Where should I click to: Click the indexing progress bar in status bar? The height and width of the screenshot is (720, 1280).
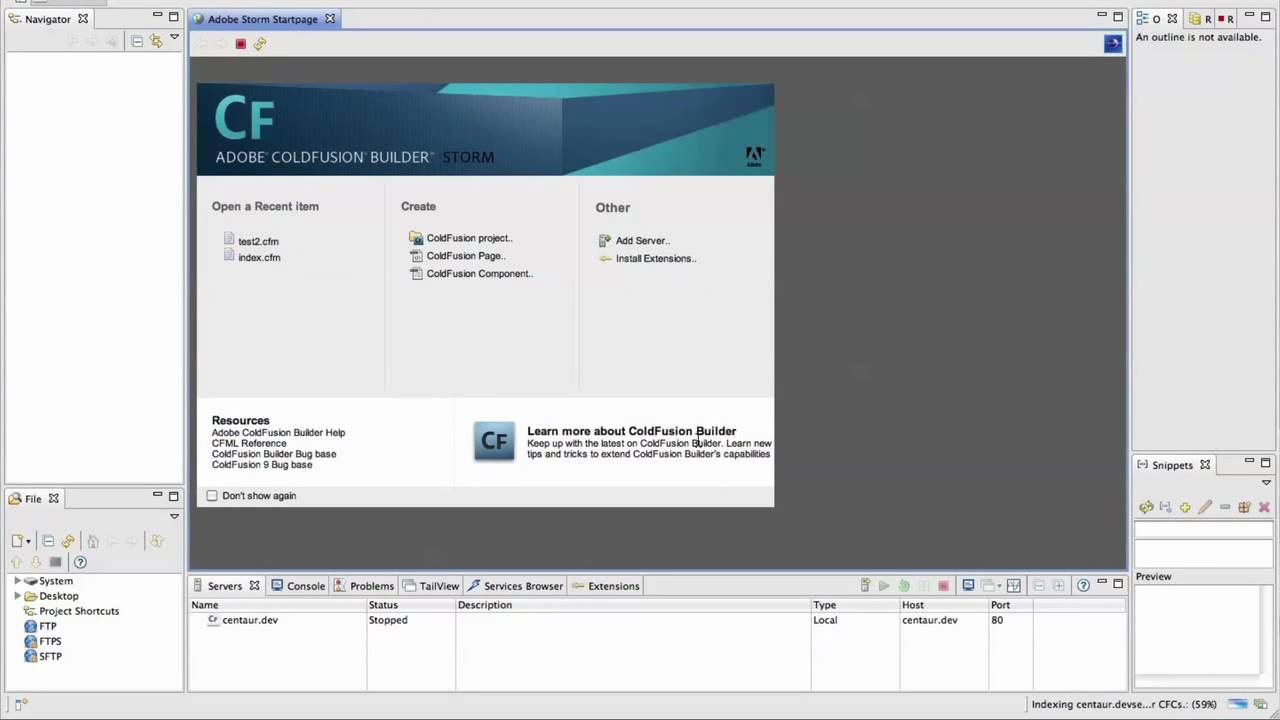point(1238,704)
